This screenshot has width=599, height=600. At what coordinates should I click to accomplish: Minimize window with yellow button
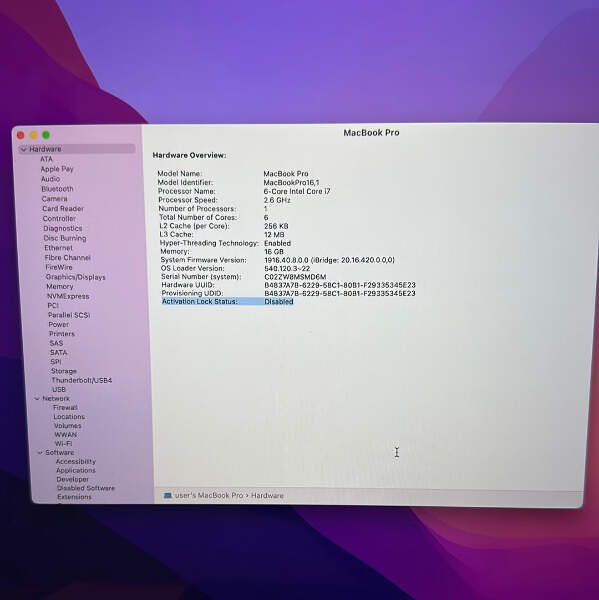33,135
